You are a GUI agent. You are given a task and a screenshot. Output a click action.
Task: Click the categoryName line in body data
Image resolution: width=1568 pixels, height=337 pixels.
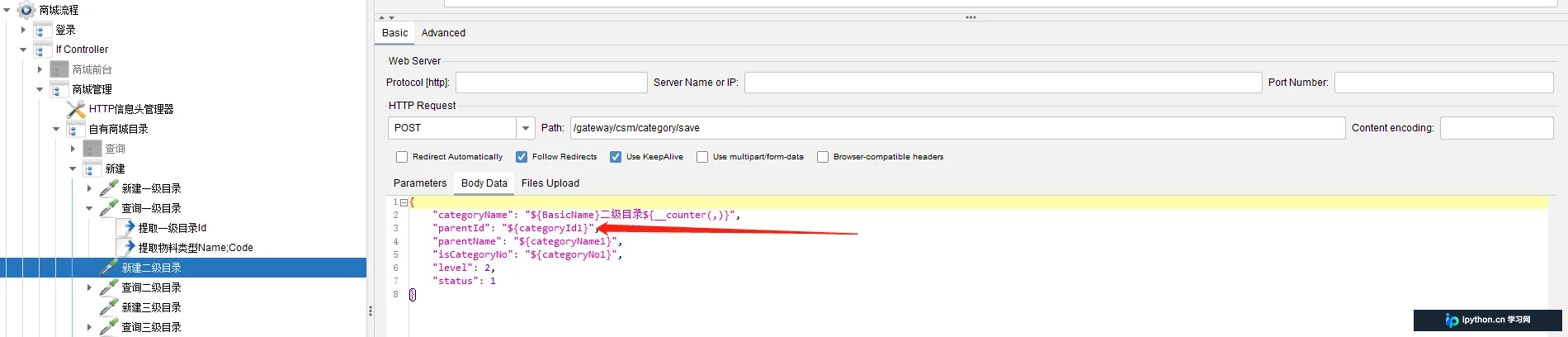586,215
